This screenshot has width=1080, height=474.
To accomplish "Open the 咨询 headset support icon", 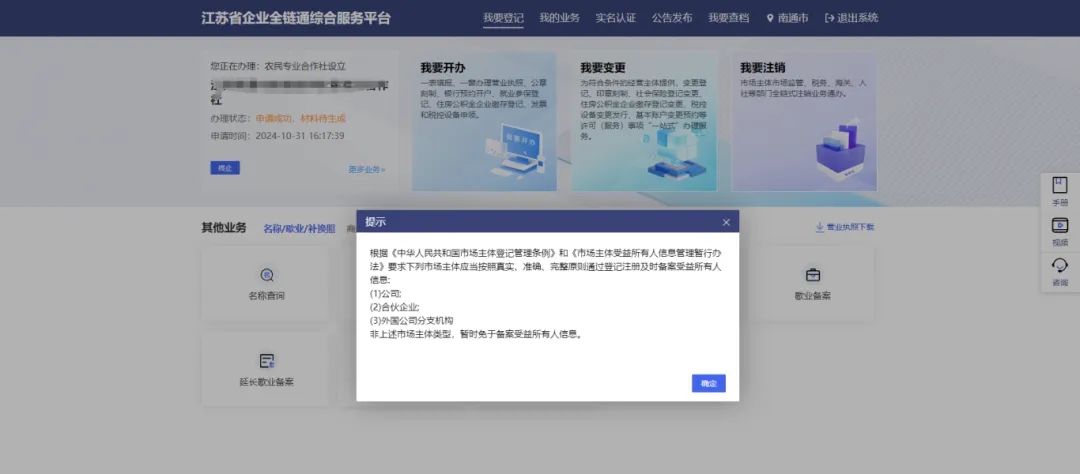I will pyautogui.click(x=1060, y=266).
